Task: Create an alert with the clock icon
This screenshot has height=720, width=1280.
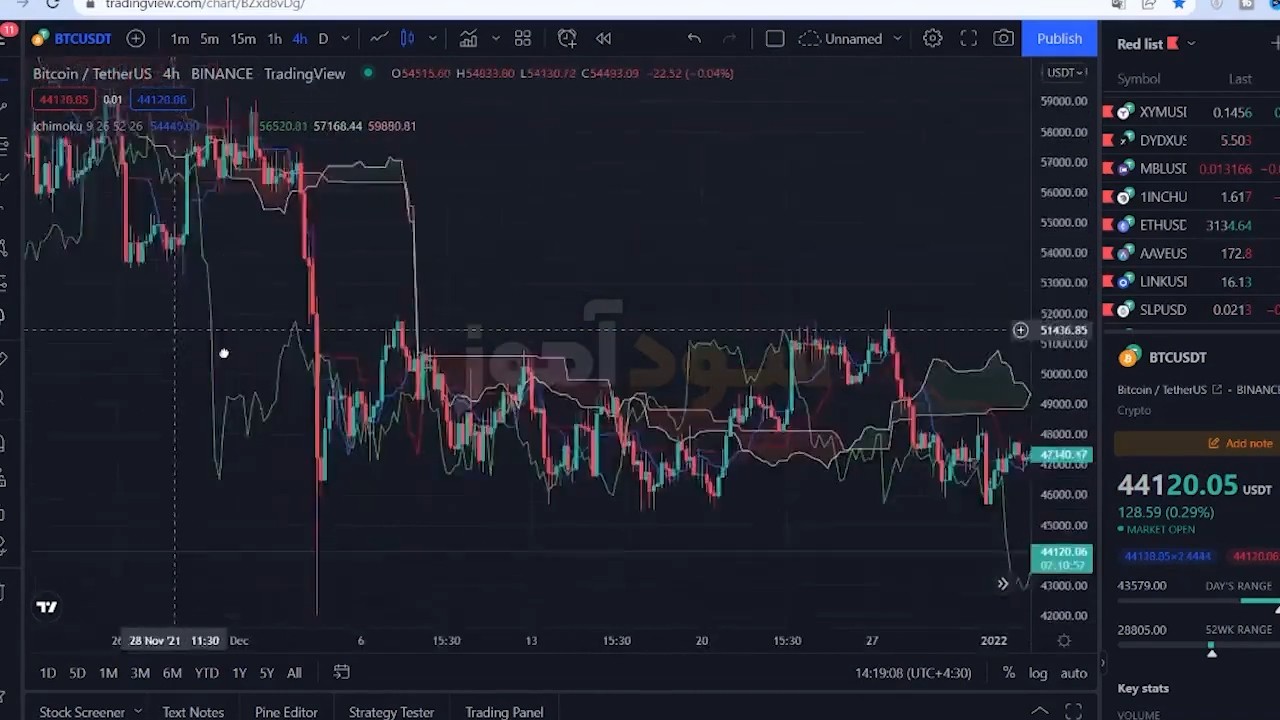Action: click(x=567, y=39)
